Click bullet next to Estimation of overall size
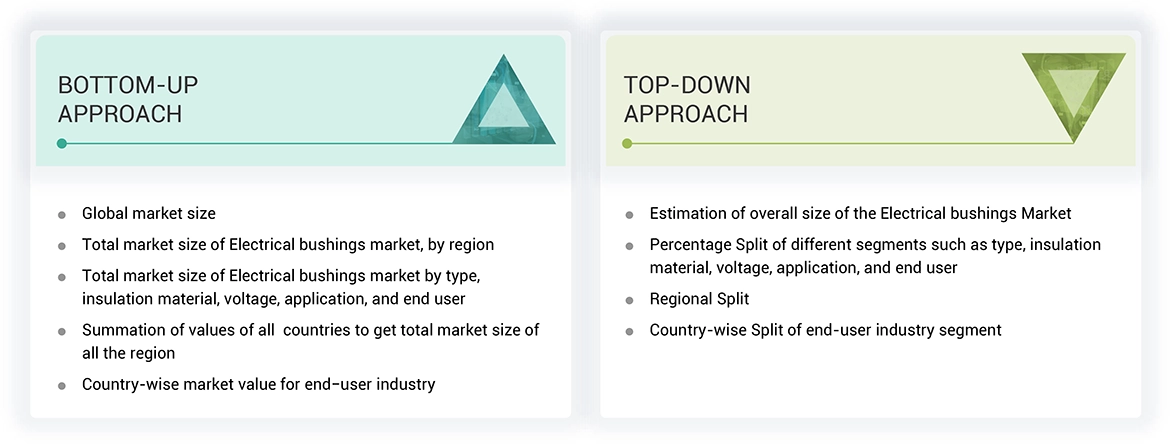 (x=629, y=214)
